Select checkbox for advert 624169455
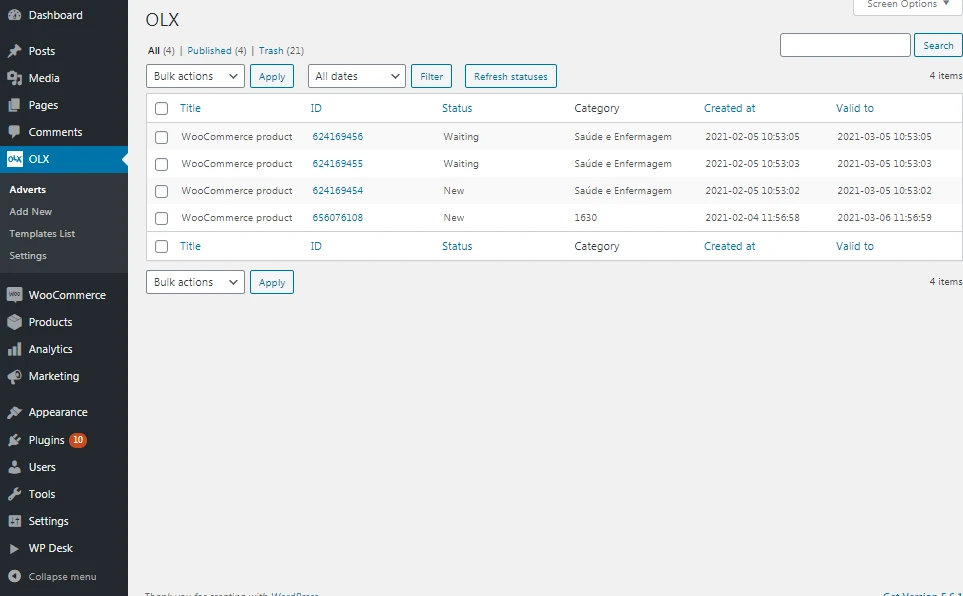 (162, 164)
